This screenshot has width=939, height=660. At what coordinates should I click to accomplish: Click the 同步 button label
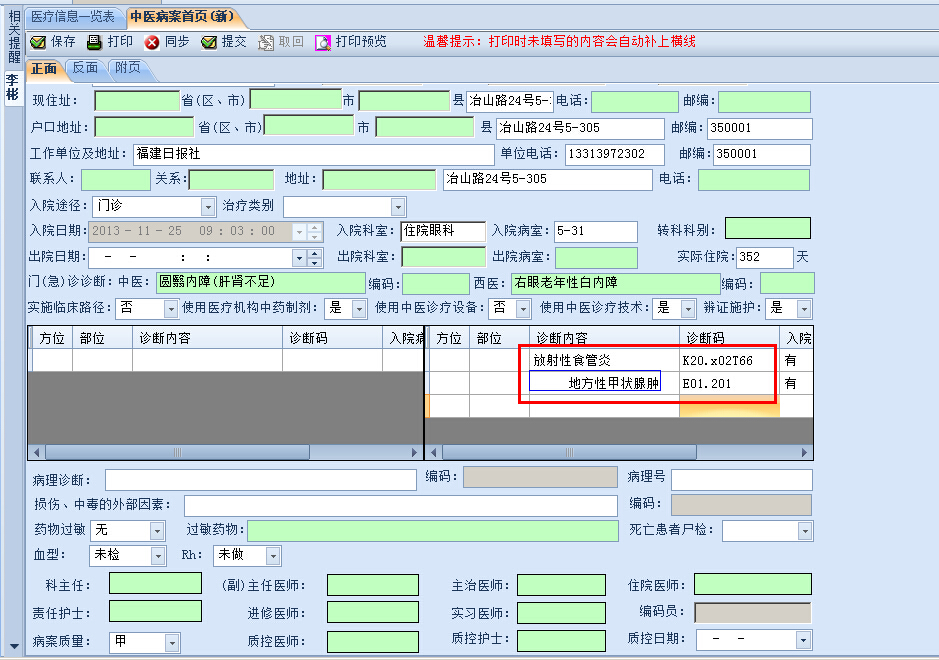[177, 41]
